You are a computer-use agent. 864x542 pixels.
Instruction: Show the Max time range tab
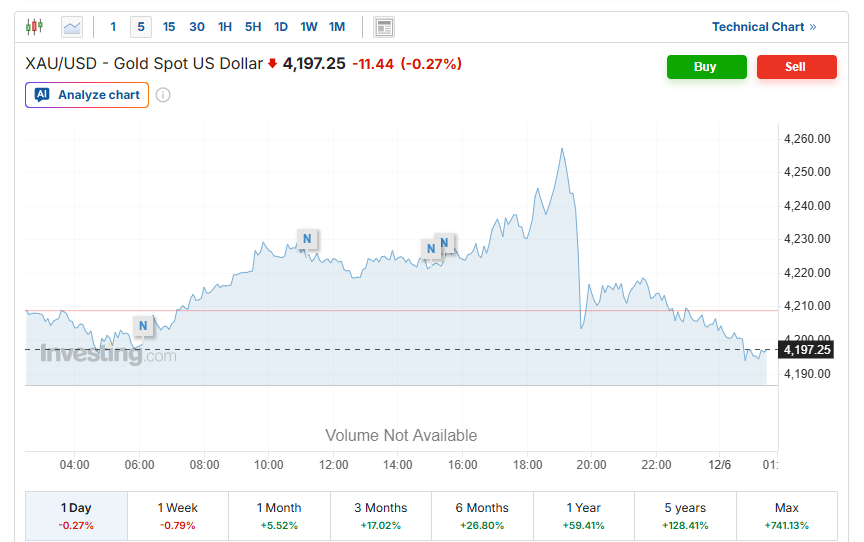tap(786, 515)
